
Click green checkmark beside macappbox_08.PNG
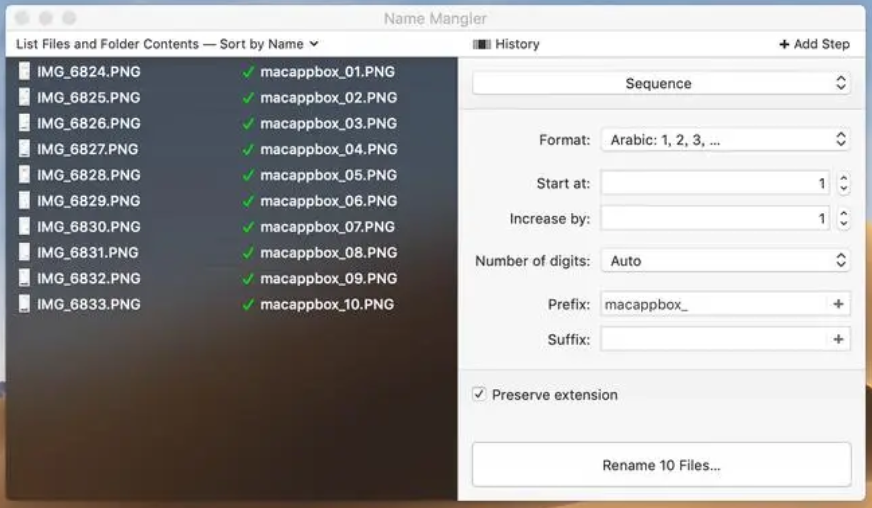[x=248, y=253]
